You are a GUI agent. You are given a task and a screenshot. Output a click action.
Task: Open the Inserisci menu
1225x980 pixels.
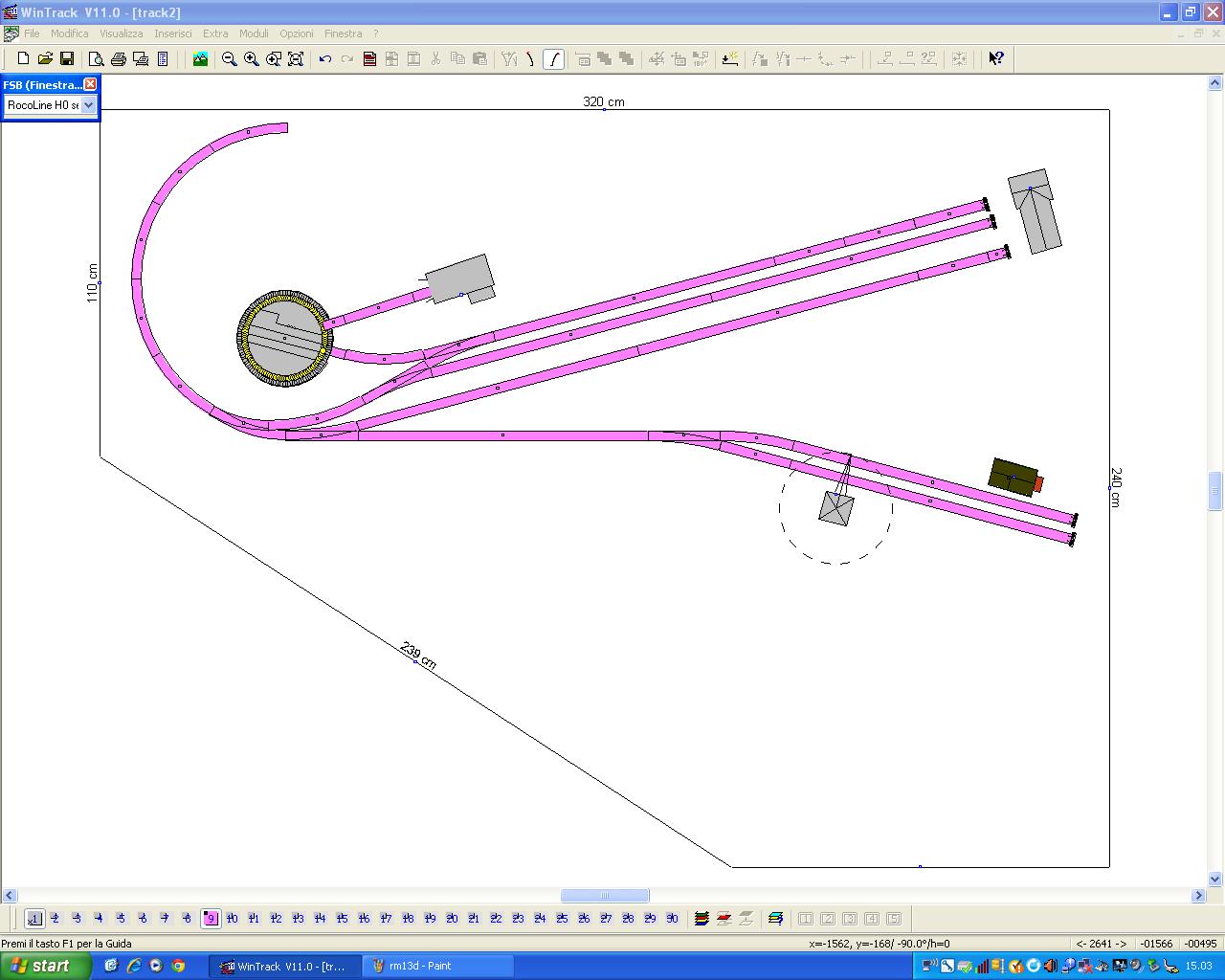pos(173,33)
